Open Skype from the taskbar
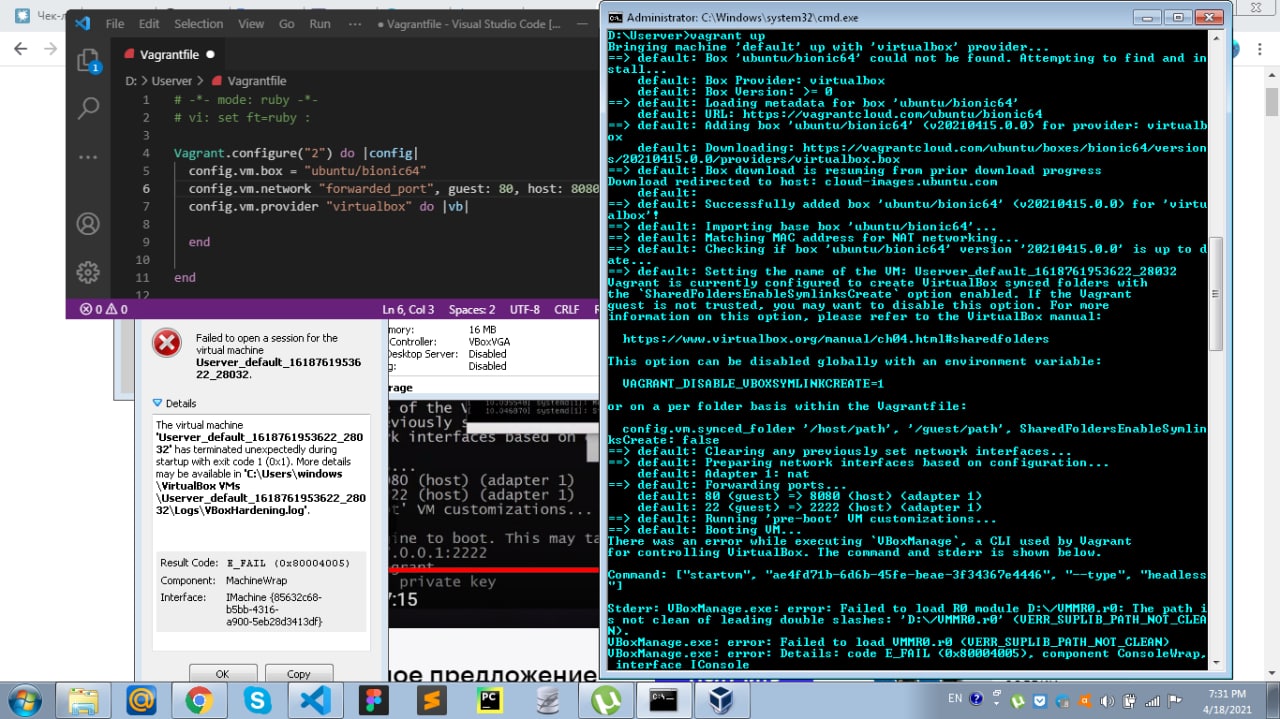This screenshot has height=719, width=1280. coord(258,699)
